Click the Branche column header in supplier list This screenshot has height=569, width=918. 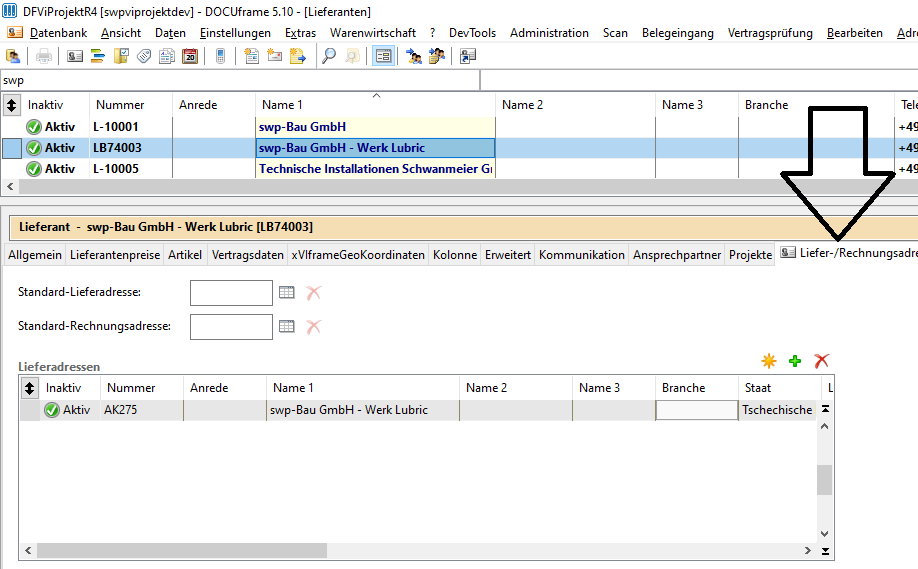pos(816,105)
